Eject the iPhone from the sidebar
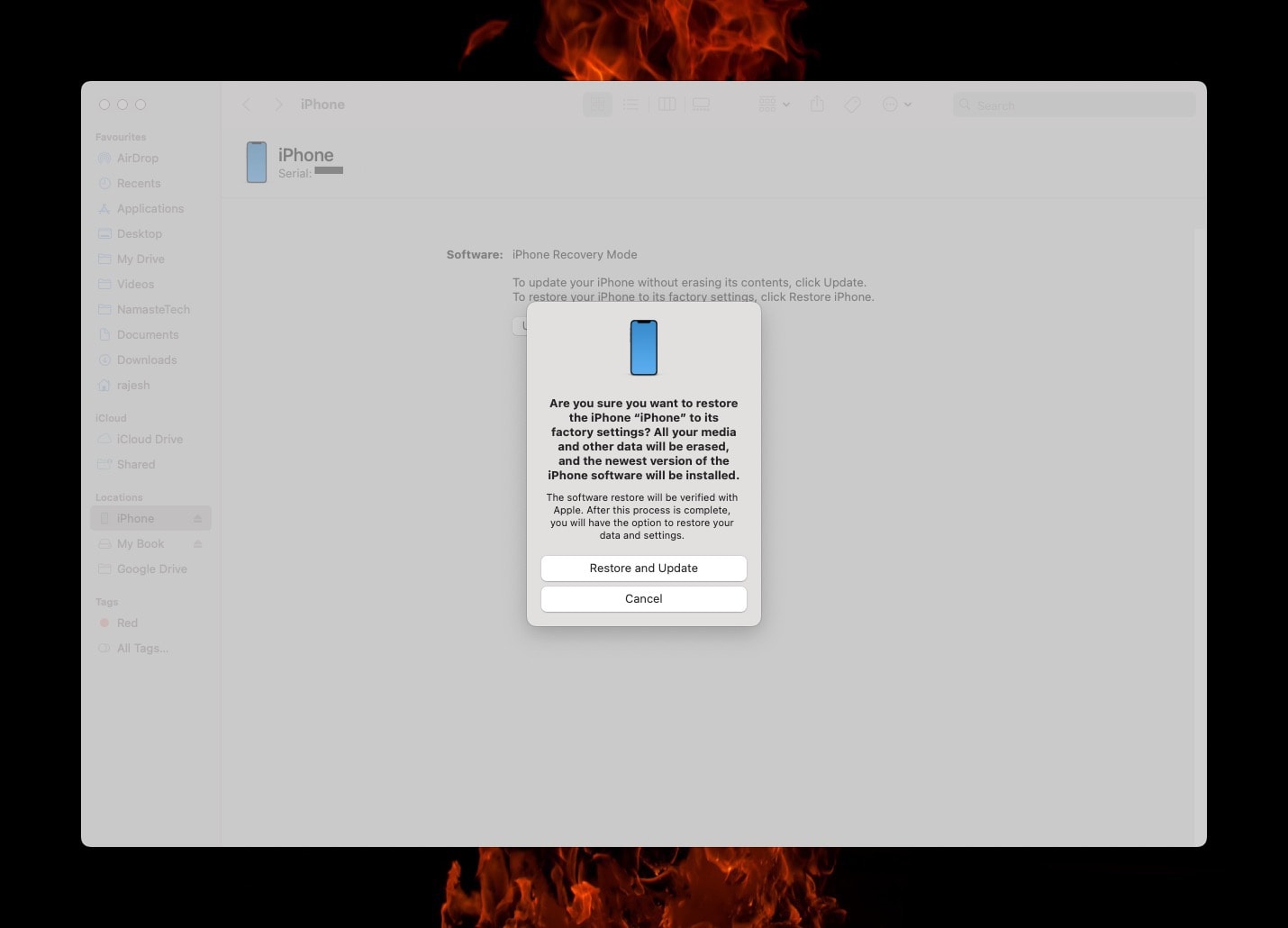Viewport: 1288px width, 928px height. 197,519
